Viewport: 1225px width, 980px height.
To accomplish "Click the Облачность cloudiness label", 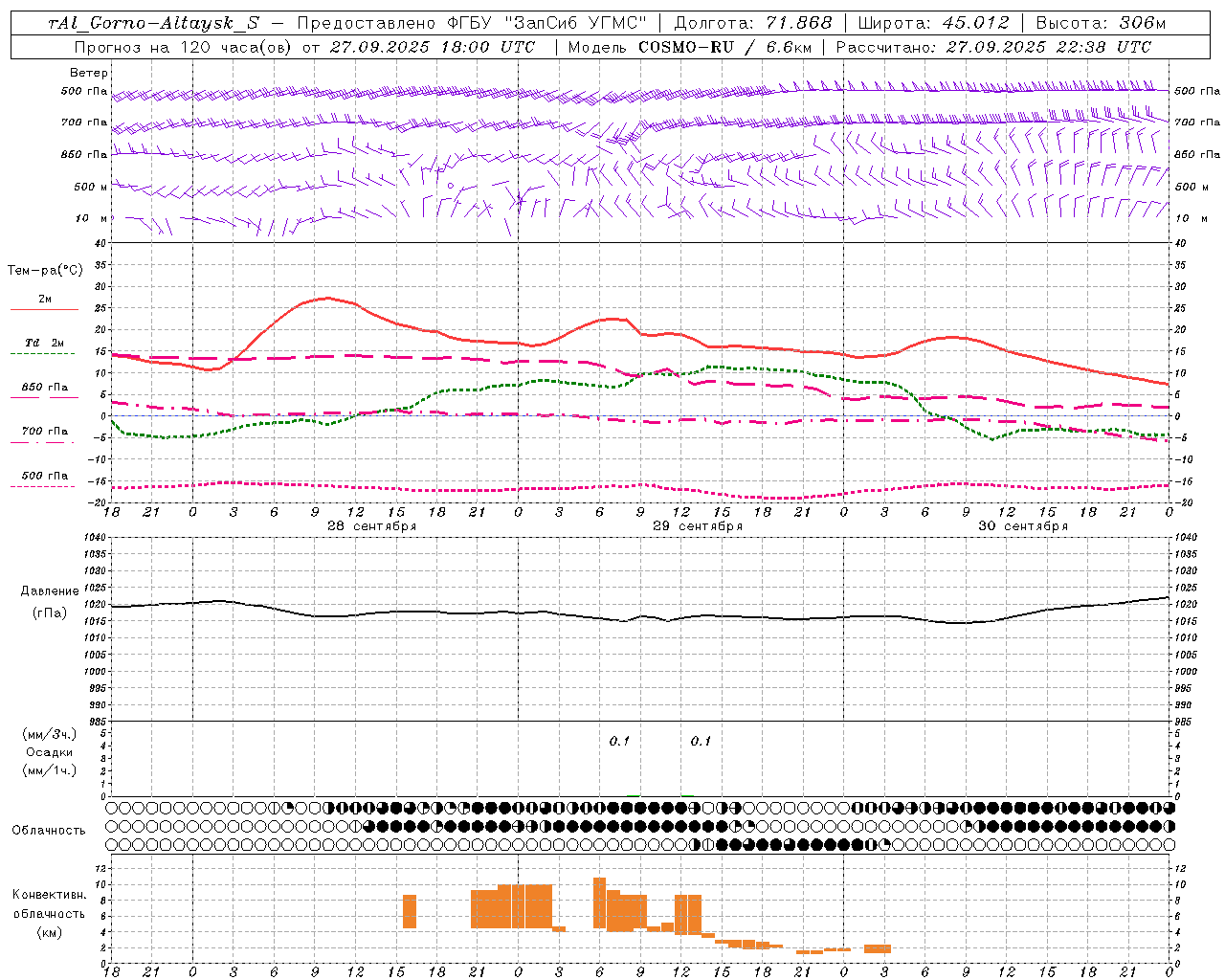I will point(49,831).
